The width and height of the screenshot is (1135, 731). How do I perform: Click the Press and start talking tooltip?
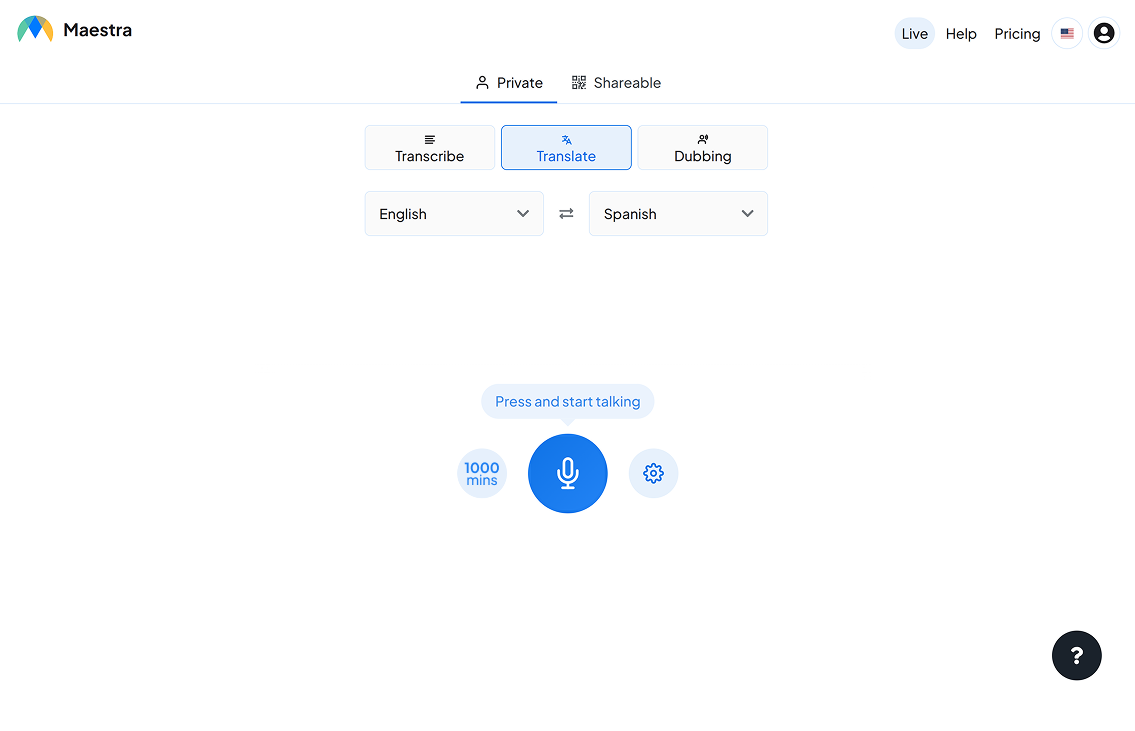tap(567, 401)
